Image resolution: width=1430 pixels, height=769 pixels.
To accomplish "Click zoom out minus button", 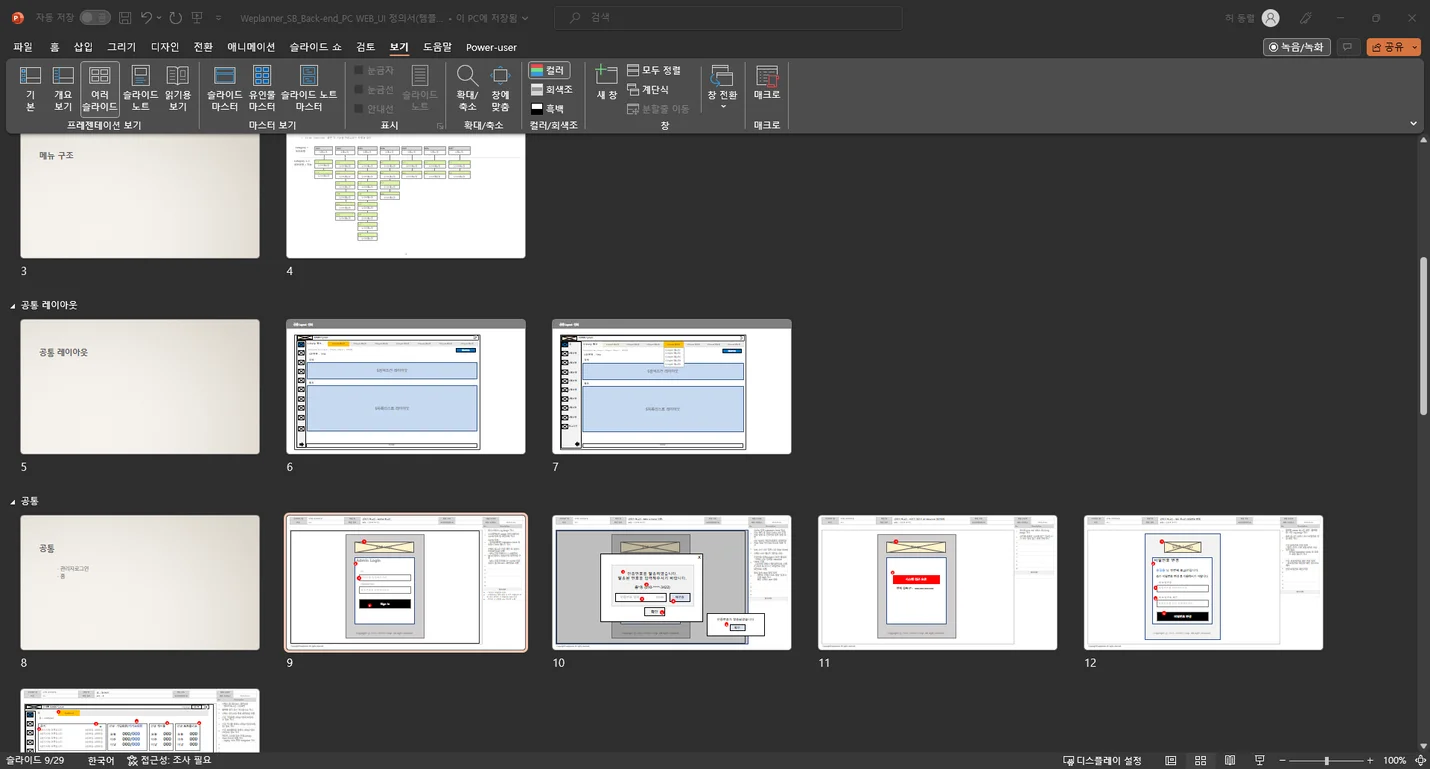I will [x=1283, y=761].
